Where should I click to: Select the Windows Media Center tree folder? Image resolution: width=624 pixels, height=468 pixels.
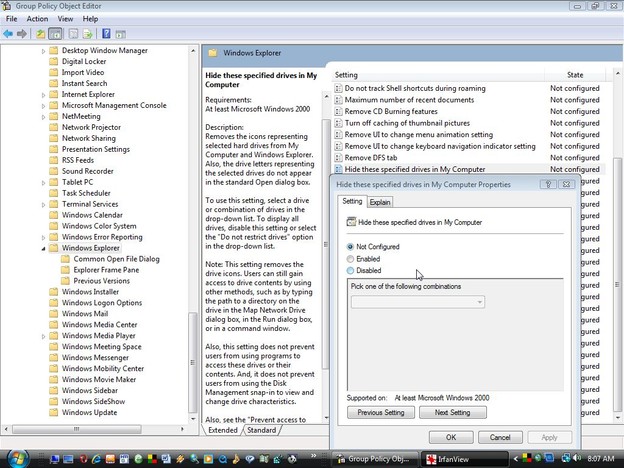click(99, 325)
